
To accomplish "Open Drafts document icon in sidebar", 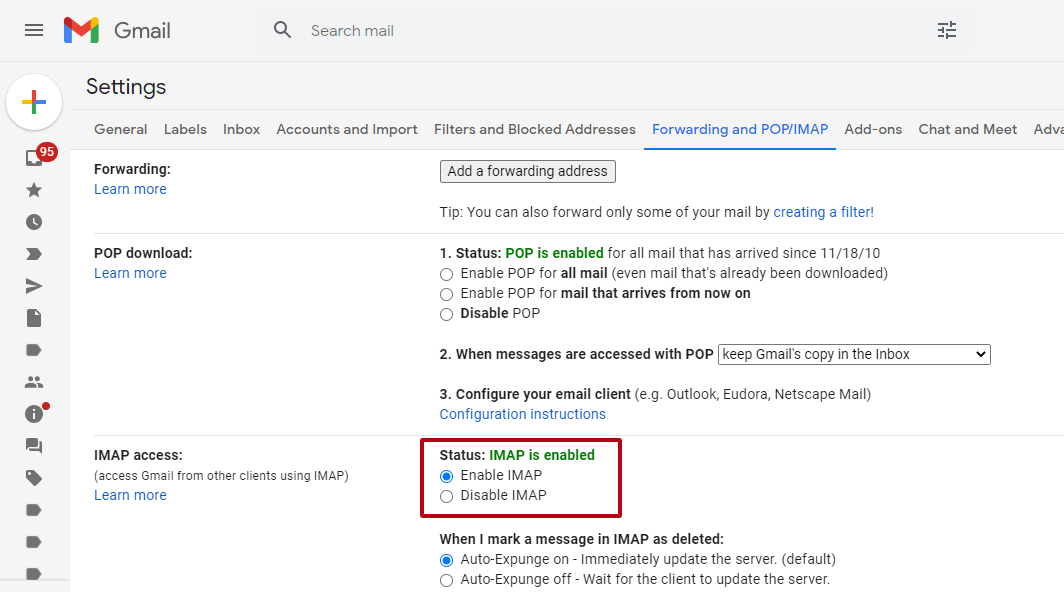I will [x=34, y=318].
